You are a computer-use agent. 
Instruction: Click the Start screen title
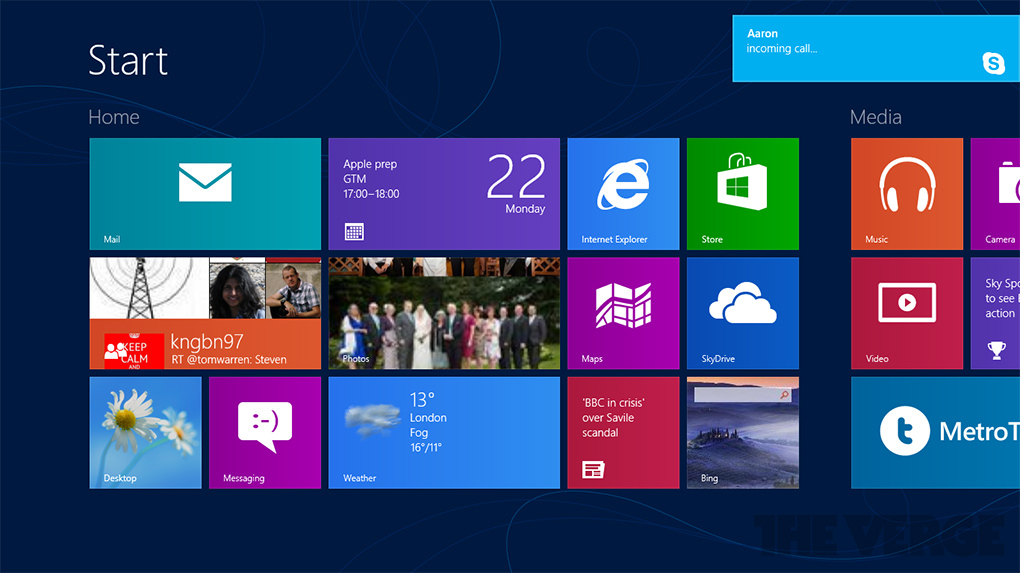click(x=128, y=60)
